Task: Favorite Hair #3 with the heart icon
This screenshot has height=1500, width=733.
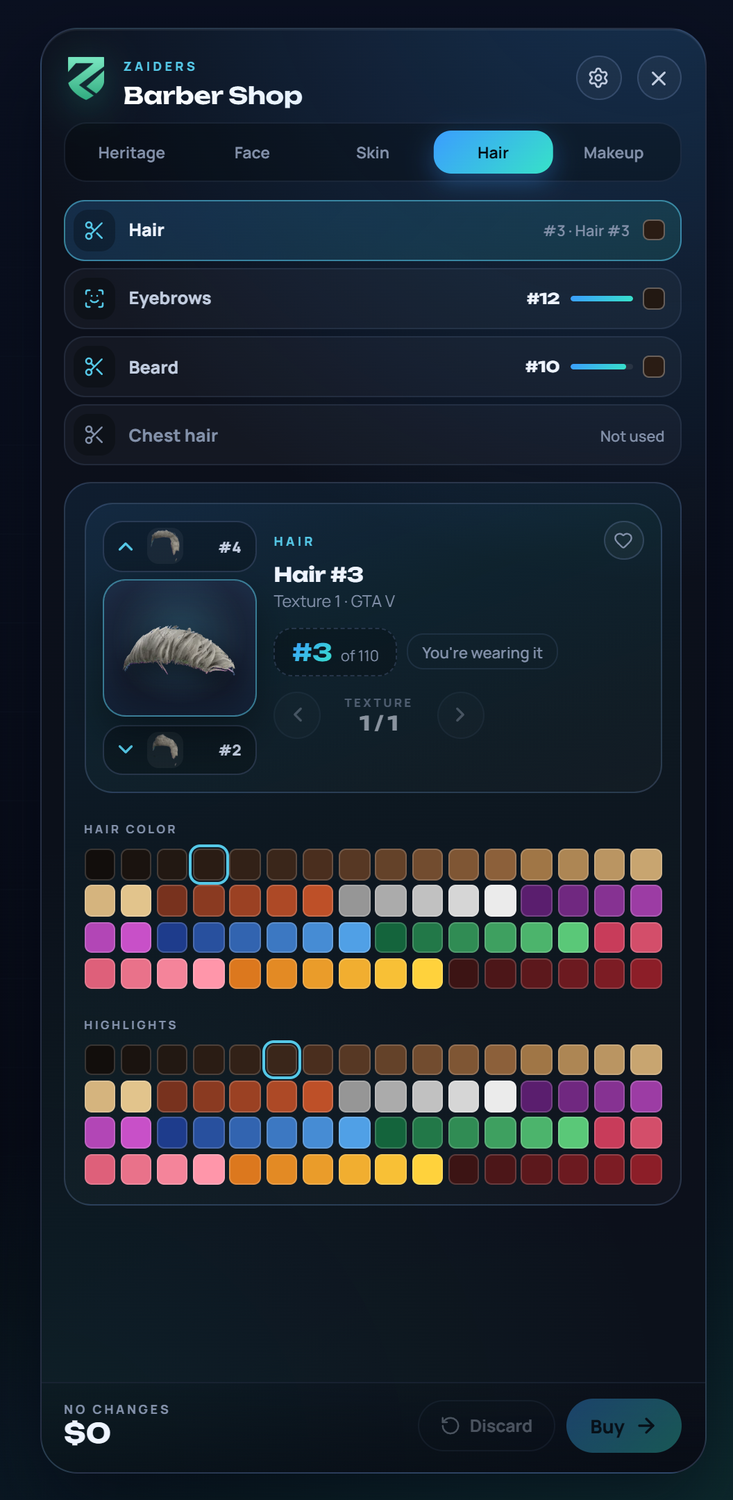Action: 623,541
